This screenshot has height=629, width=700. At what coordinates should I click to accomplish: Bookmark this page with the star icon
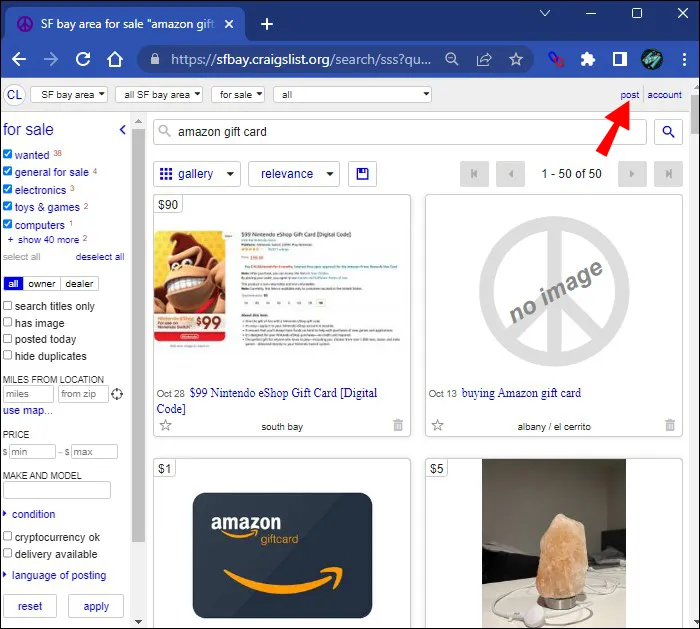pyautogui.click(x=516, y=59)
